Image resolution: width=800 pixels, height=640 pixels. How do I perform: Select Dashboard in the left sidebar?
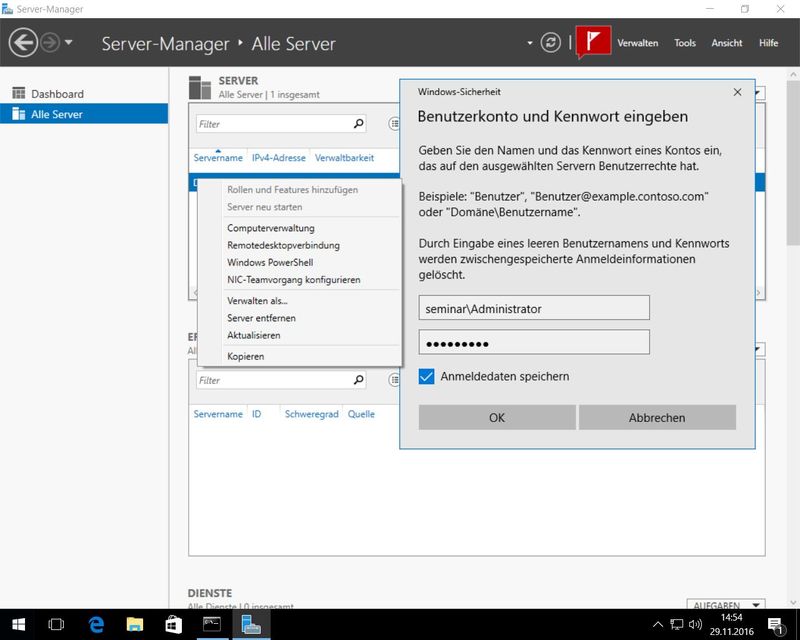57,94
